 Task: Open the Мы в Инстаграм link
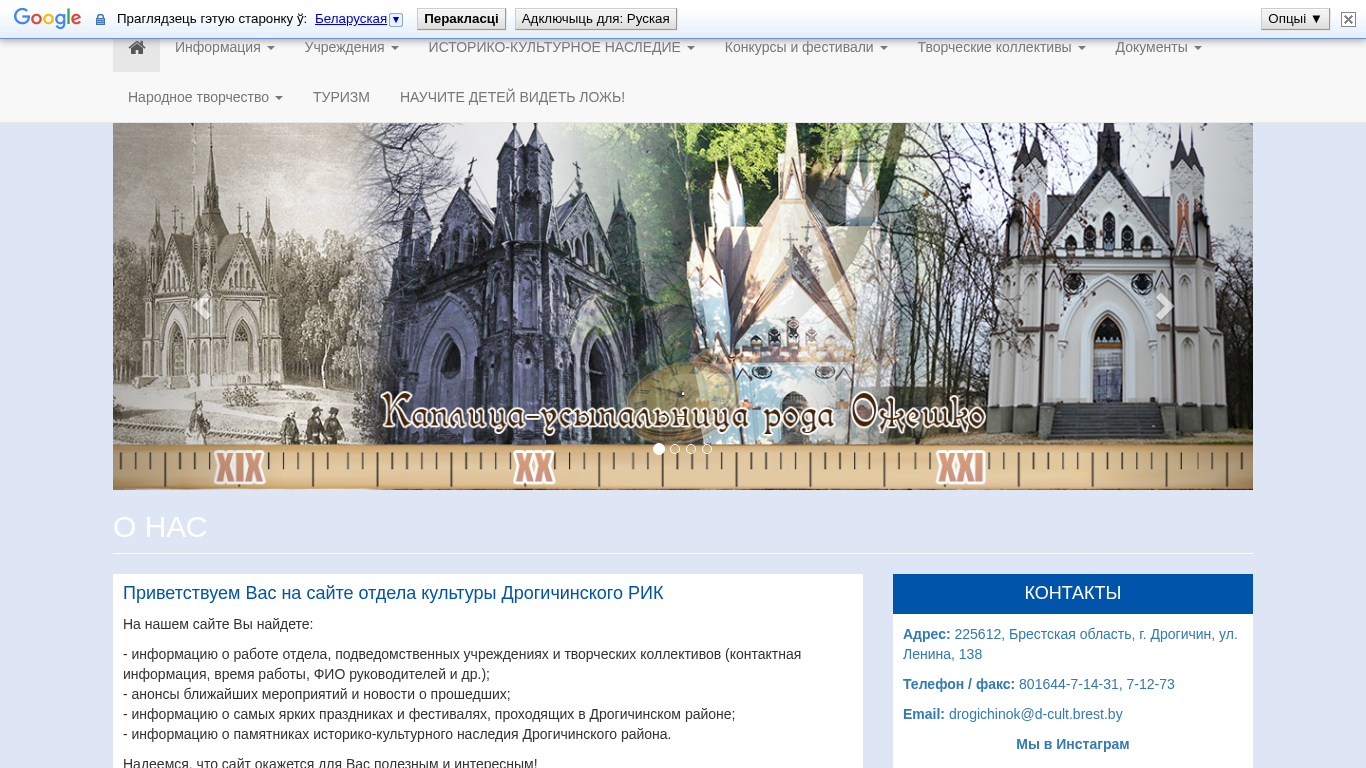1073,744
